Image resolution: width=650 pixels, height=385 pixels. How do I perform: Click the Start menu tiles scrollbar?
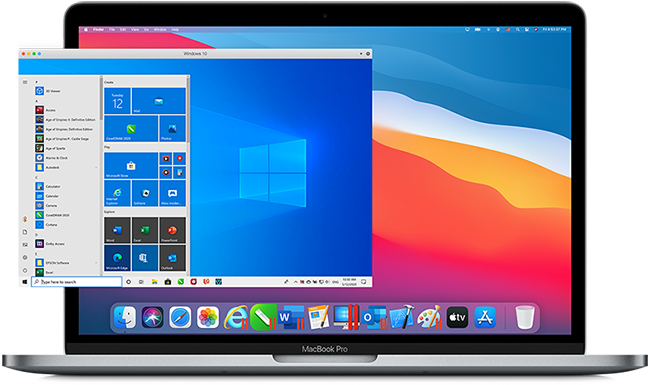point(188,110)
